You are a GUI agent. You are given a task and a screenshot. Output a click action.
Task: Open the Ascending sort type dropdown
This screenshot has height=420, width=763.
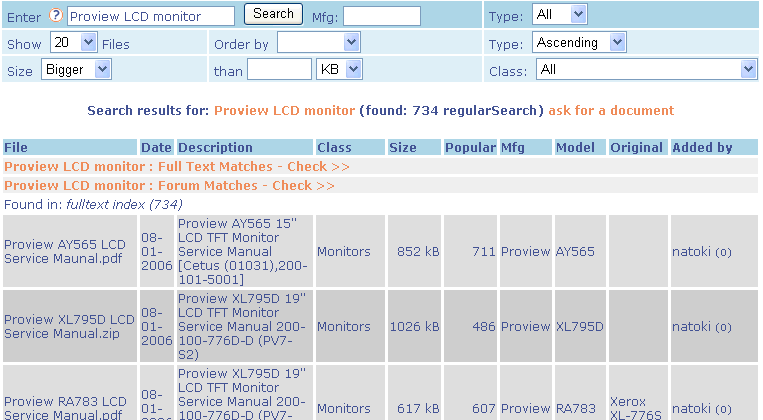click(x=579, y=42)
